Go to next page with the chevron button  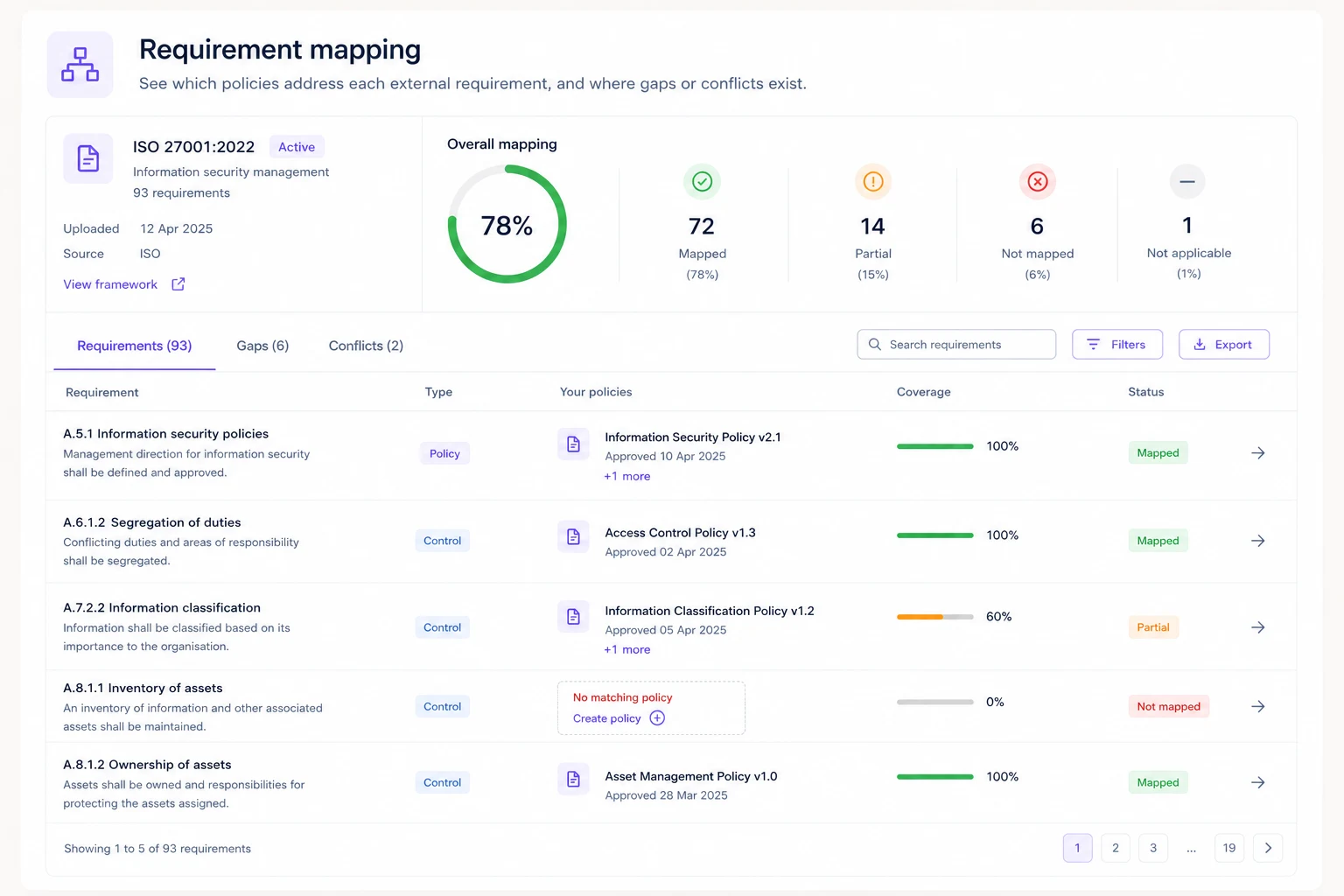(x=1268, y=848)
